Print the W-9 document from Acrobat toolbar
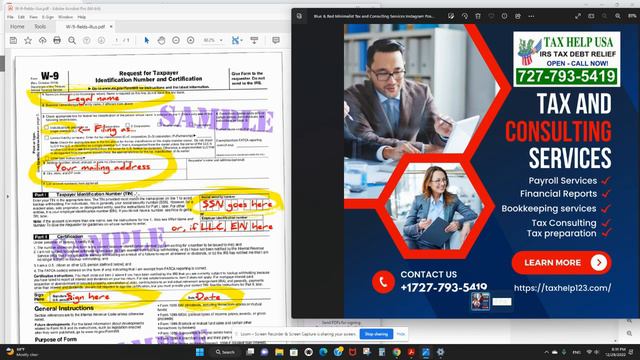The width and height of the screenshot is (640, 360). point(57,40)
